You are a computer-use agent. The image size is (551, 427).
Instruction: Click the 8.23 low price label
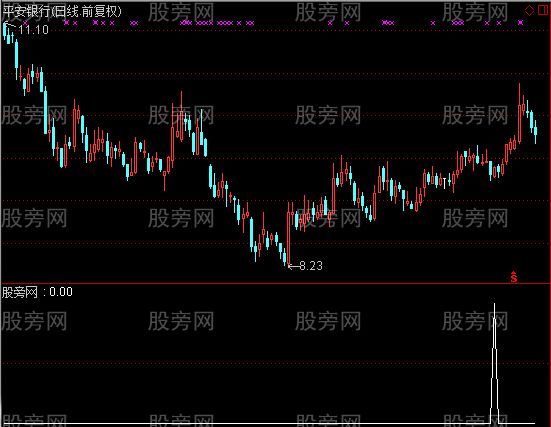click(311, 266)
